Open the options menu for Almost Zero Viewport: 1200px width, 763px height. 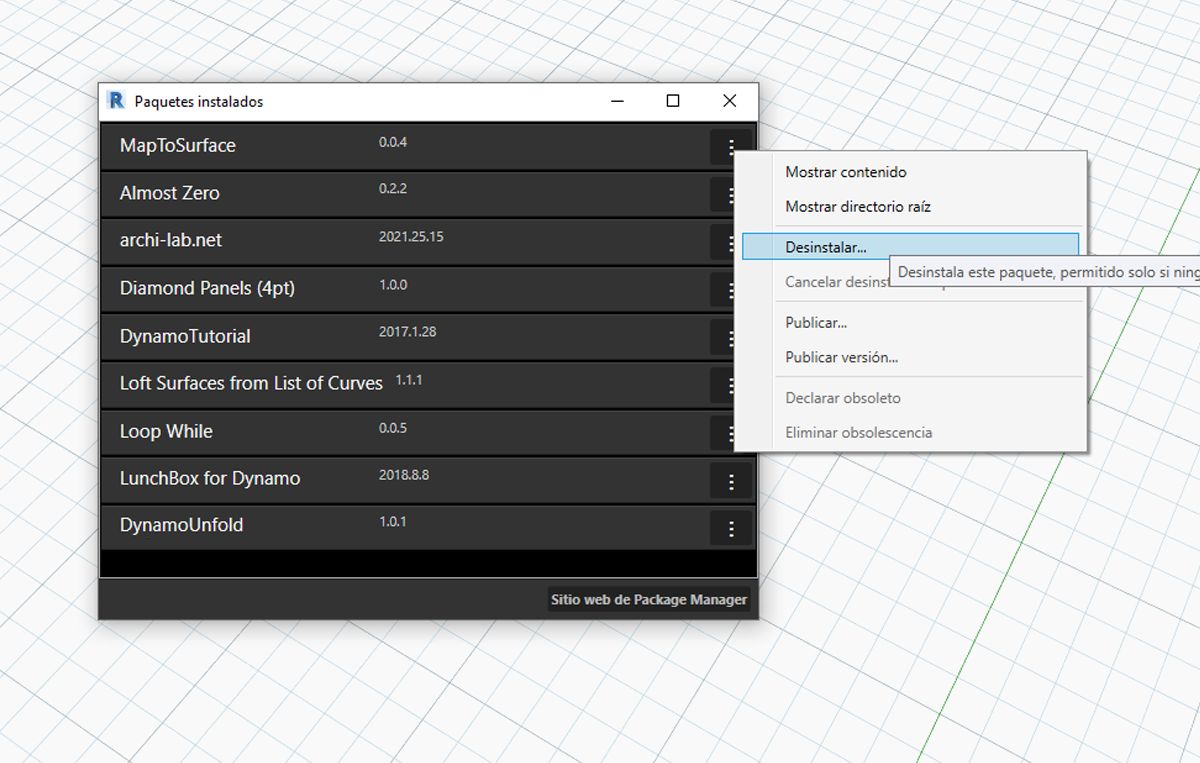724,194
